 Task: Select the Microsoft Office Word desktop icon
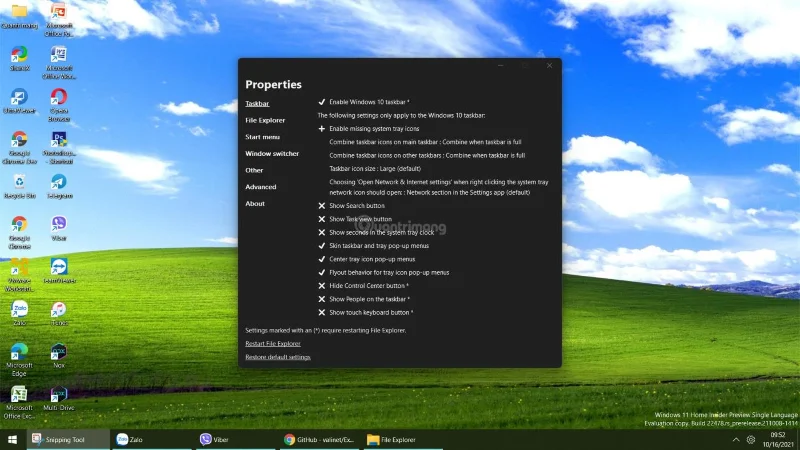click(x=59, y=62)
